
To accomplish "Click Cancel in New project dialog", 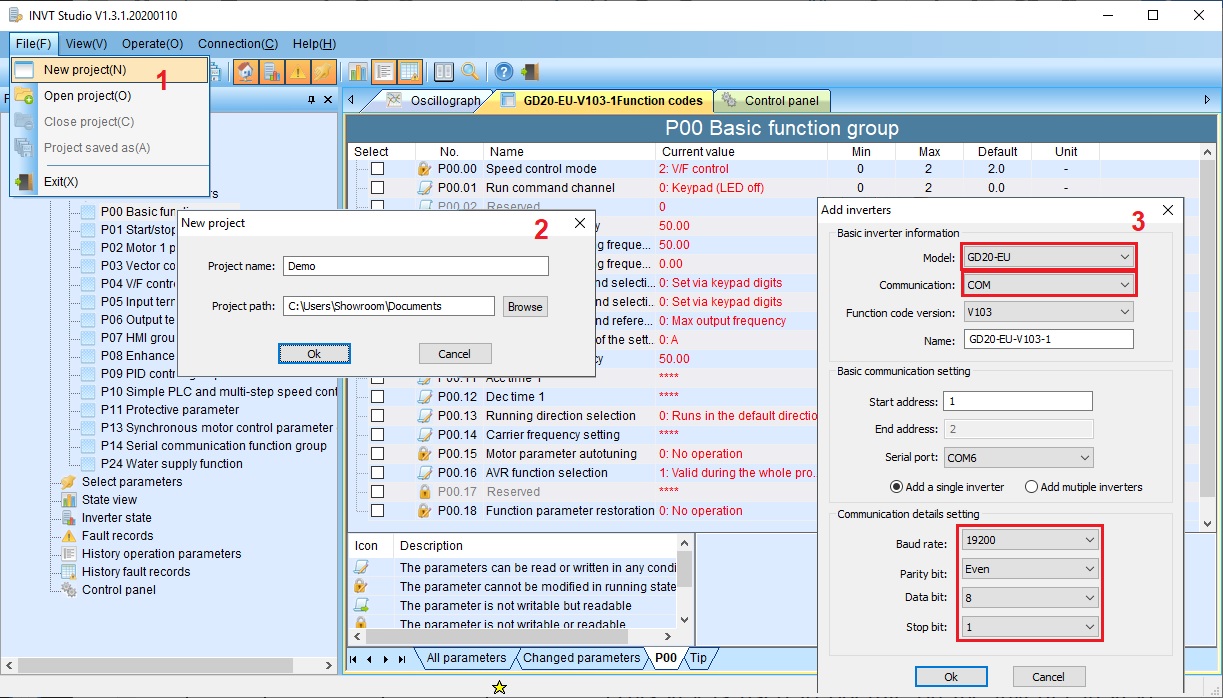I will (x=454, y=353).
